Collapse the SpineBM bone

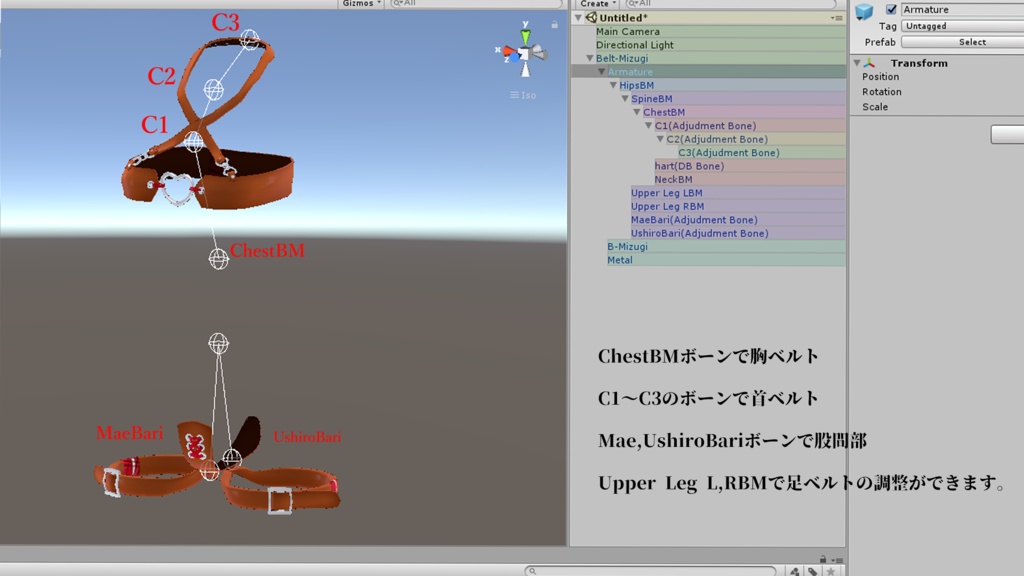point(625,99)
